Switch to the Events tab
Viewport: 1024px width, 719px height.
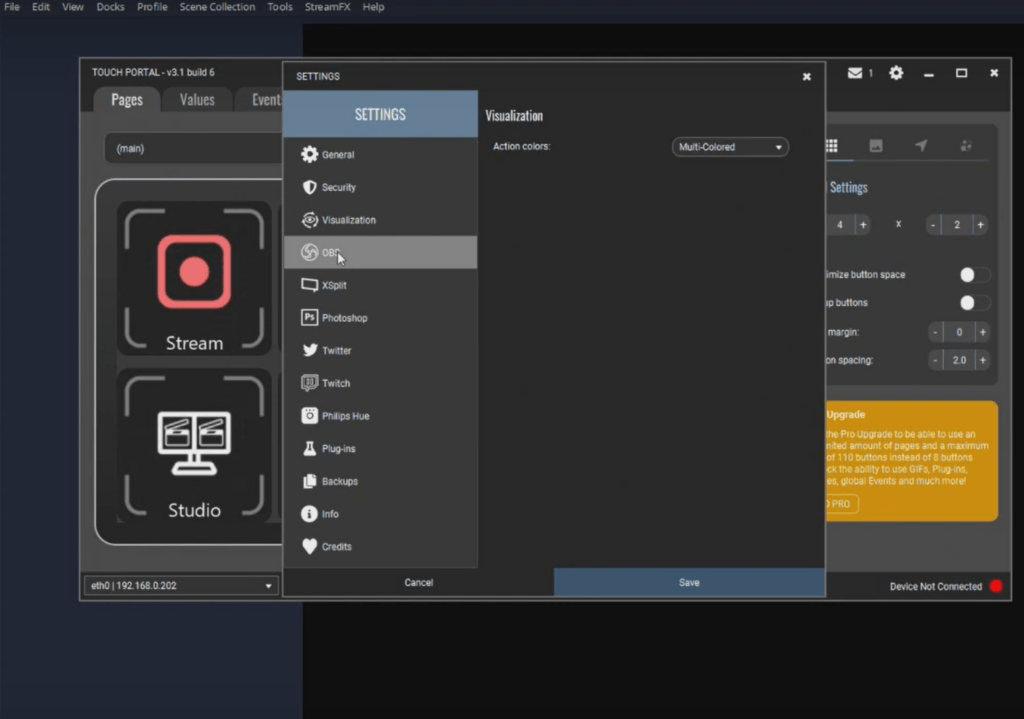tap(259, 99)
